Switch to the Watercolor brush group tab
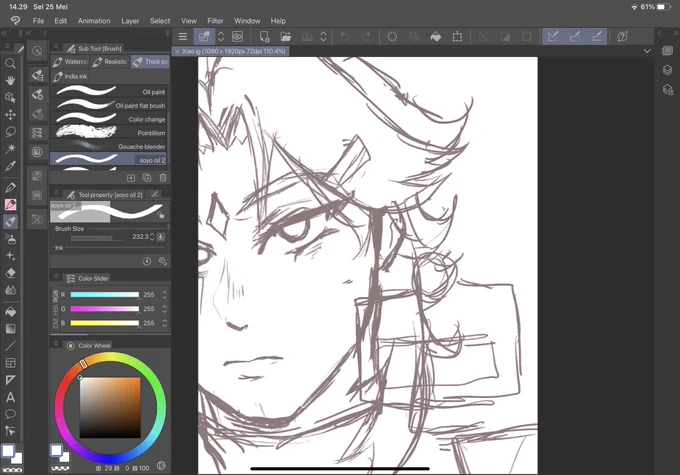680x475 pixels. [x=70, y=62]
